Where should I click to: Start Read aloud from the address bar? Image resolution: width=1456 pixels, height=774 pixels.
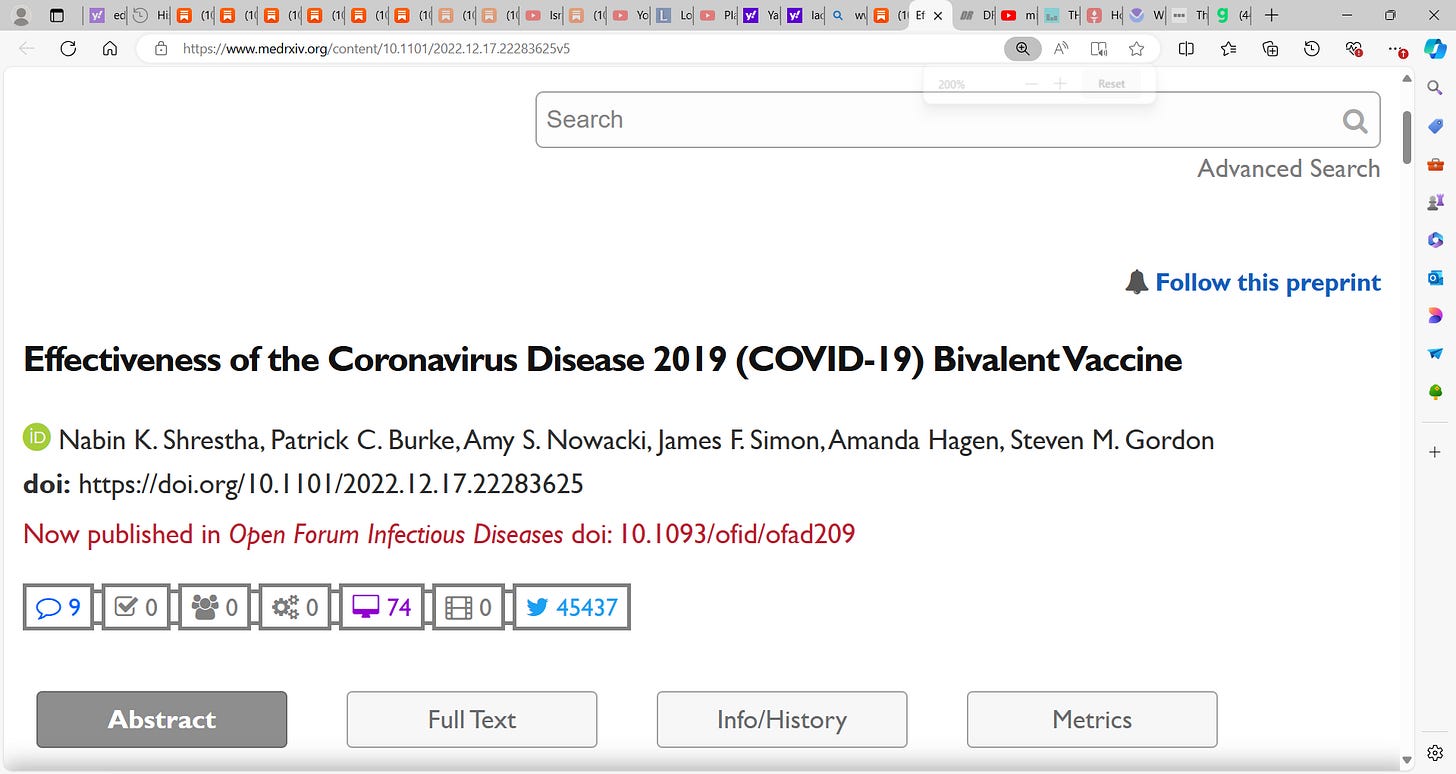click(x=1061, y=48)
